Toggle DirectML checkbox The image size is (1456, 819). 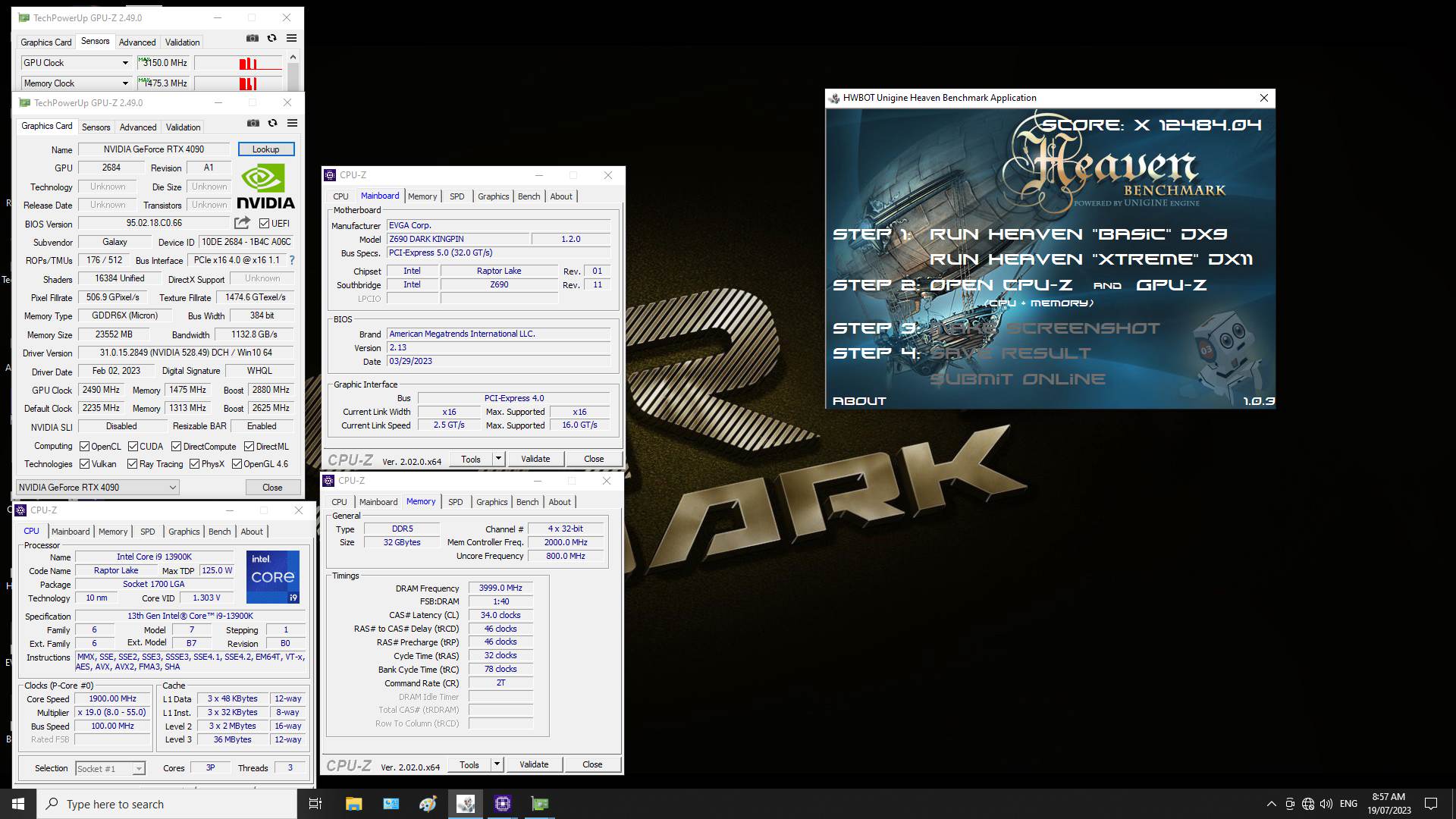click(249, 447)
